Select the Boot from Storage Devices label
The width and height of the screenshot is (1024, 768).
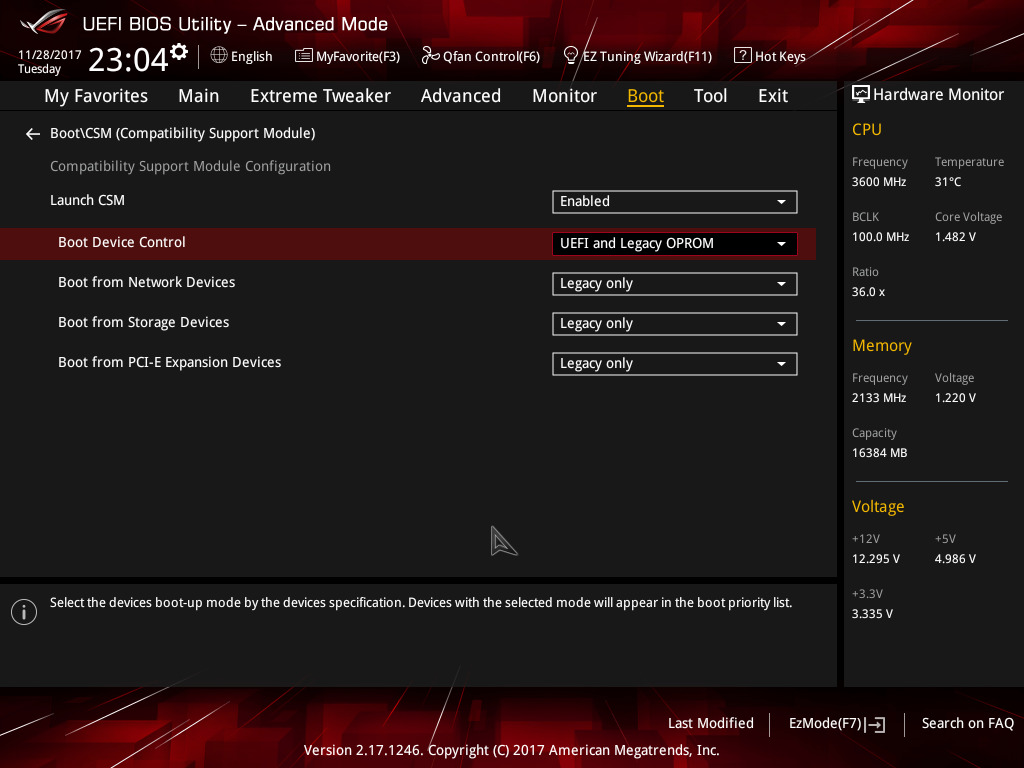[144, 322]
